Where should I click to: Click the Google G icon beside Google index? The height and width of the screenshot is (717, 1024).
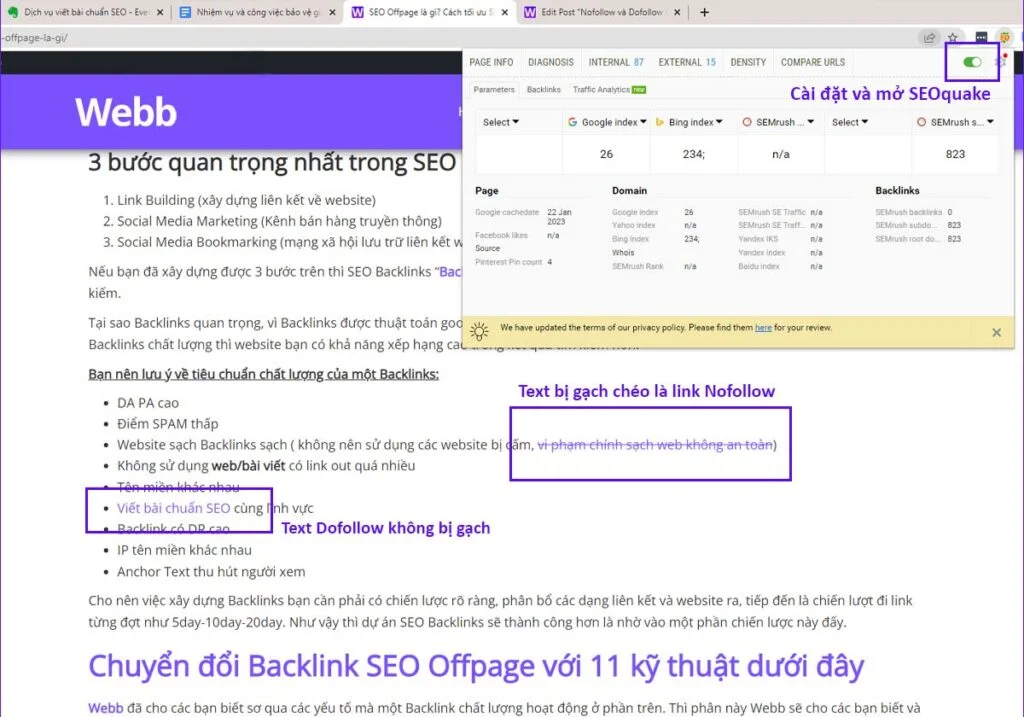coord(572,122)
